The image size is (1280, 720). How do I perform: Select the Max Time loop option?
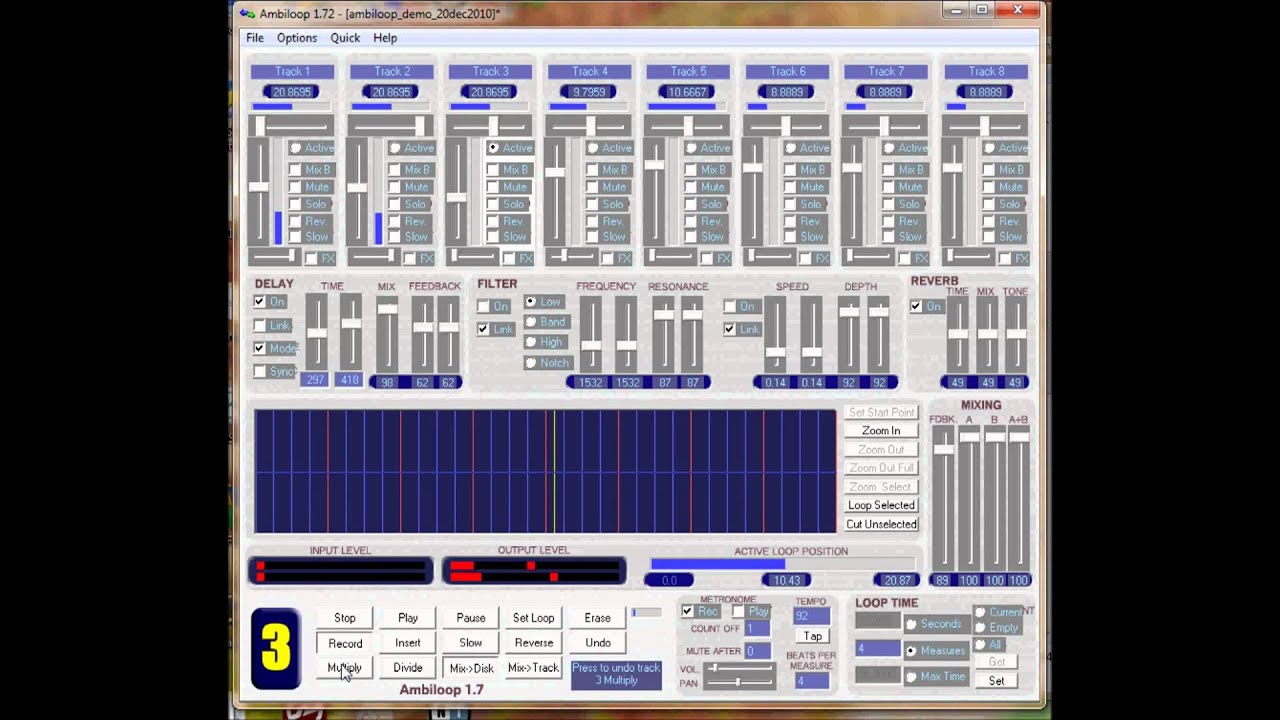[x=911, y=677]
